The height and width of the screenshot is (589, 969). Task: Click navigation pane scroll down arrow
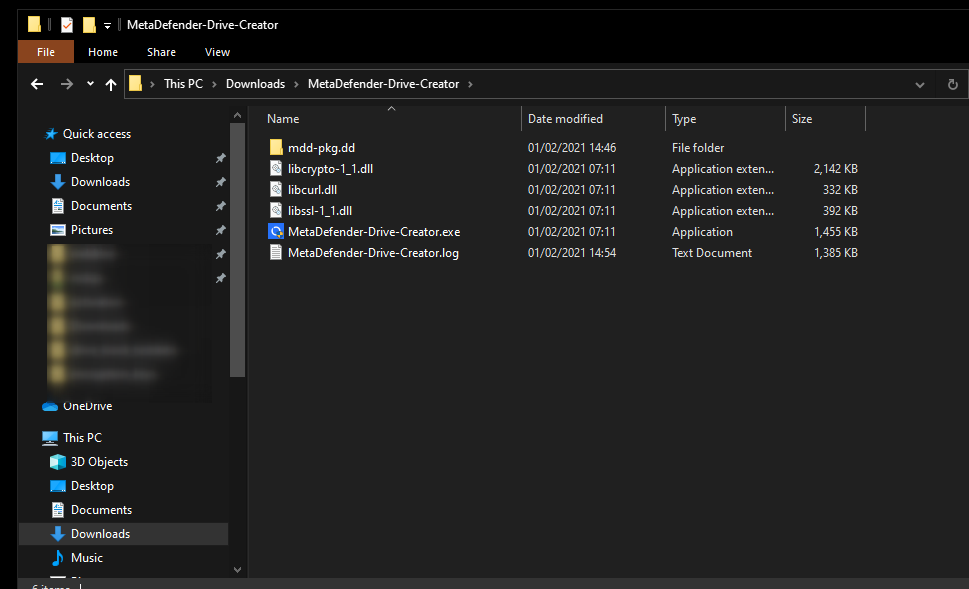pyautogui.click(x=237, y=569)
